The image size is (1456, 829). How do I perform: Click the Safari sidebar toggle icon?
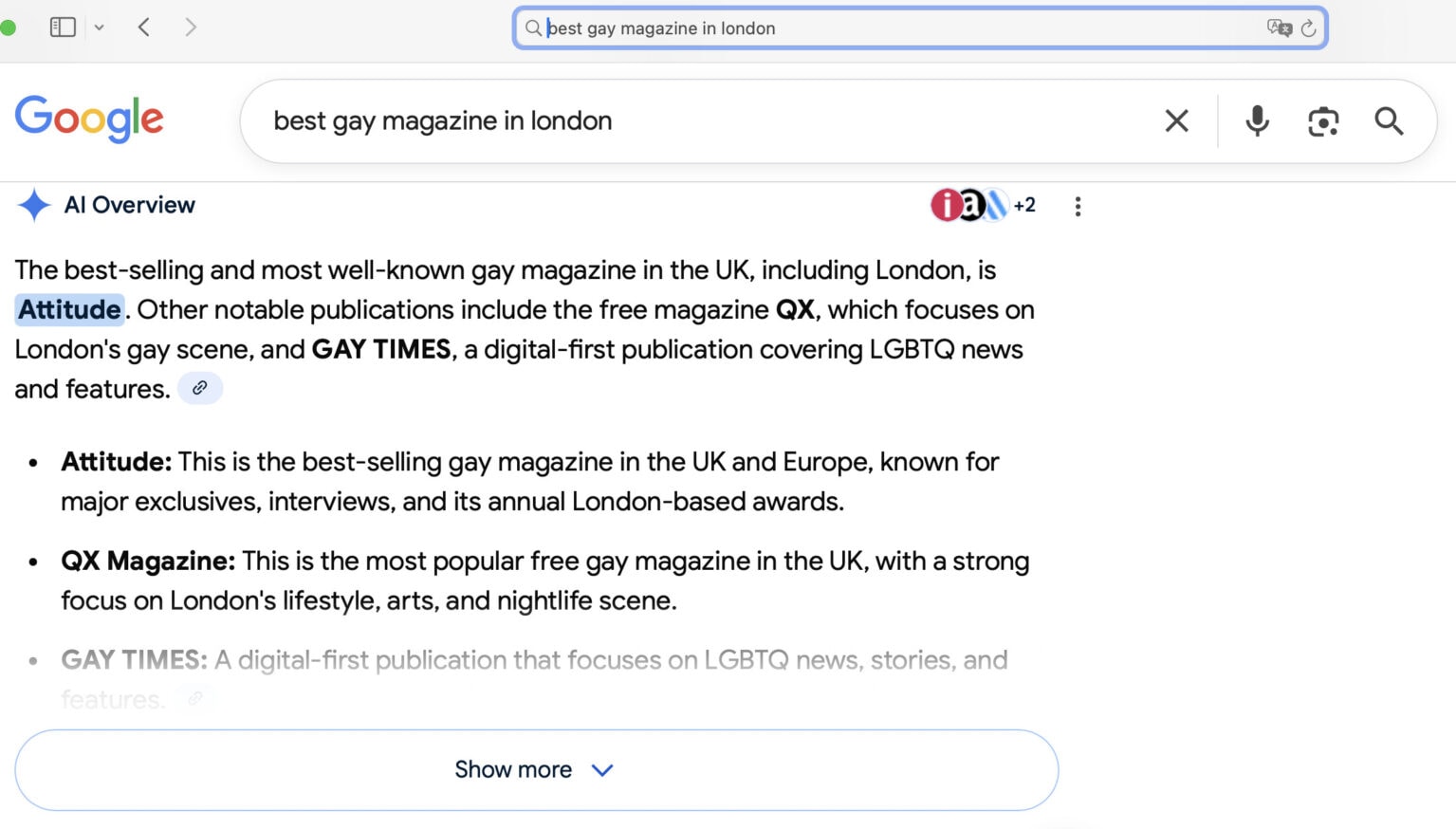click(x=63, y=28)
